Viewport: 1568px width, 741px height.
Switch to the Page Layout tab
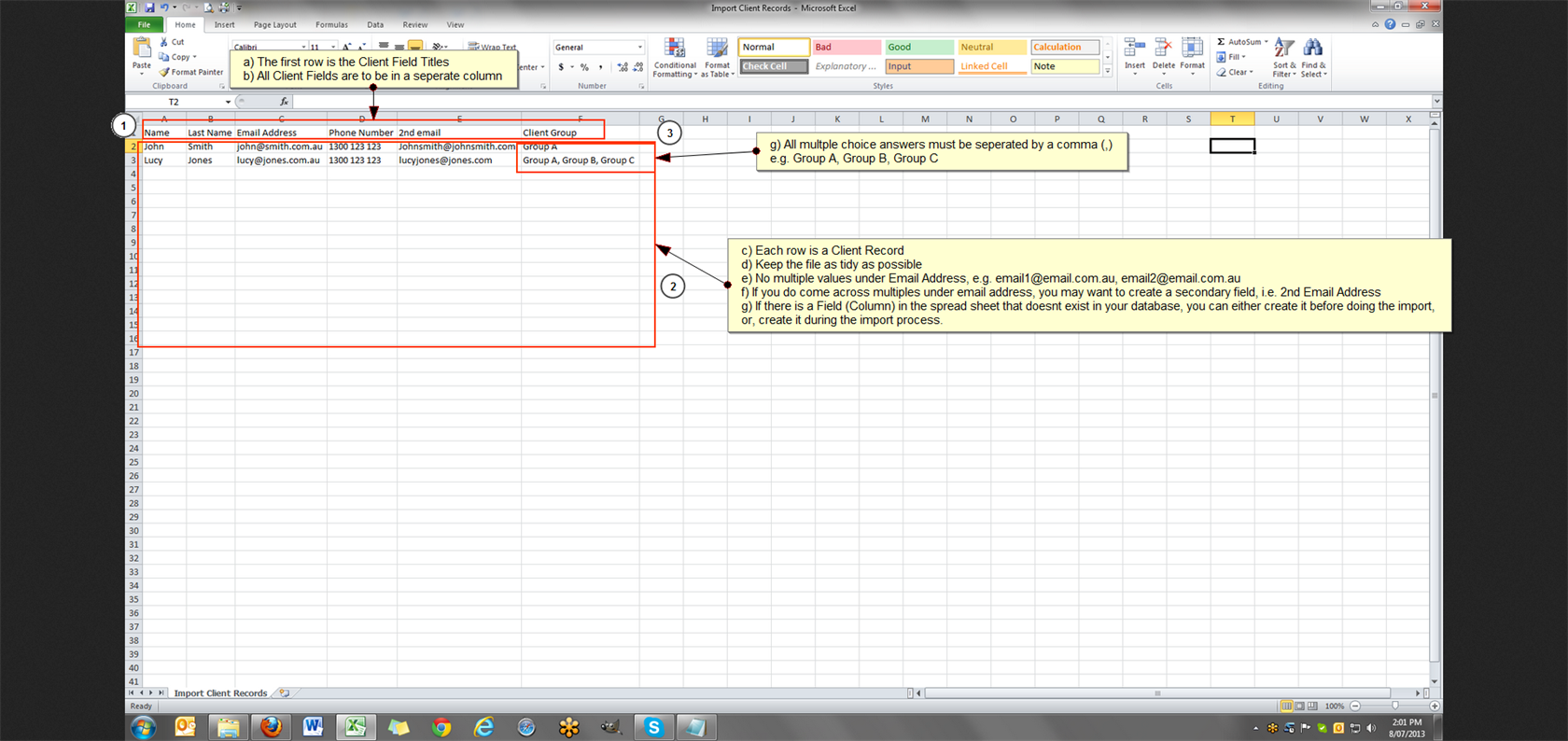(x=274, y=25)
